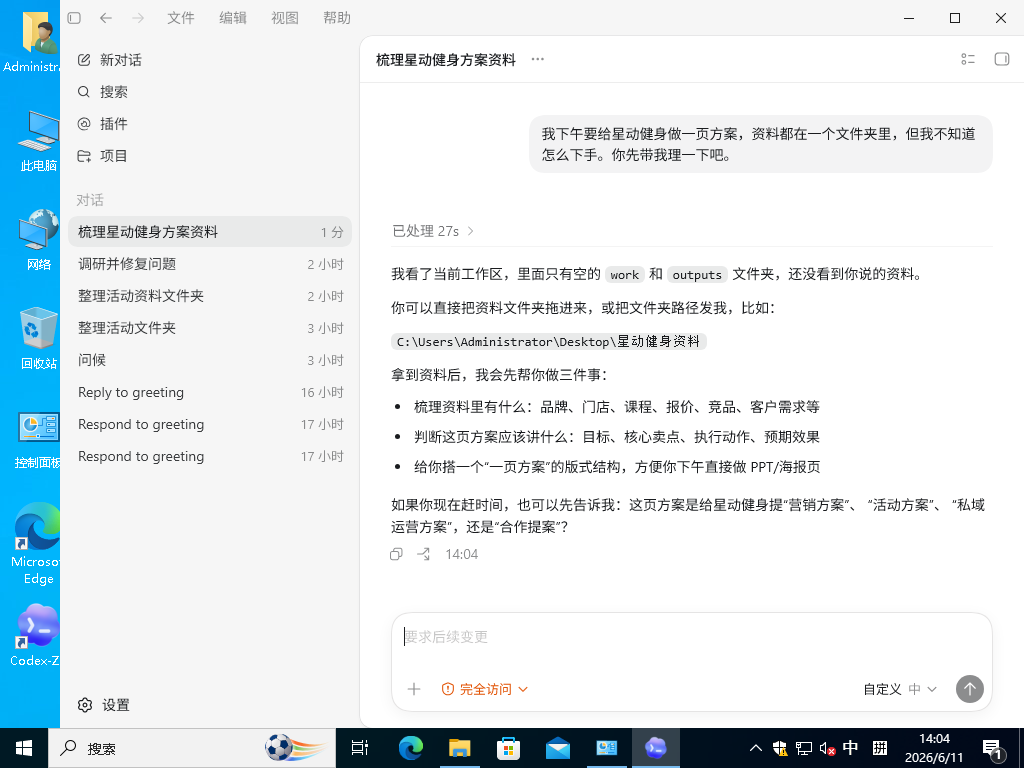Open conversation Reply to greeting
The height and width of the screenshot is (768, 1024).
point(210,392)
